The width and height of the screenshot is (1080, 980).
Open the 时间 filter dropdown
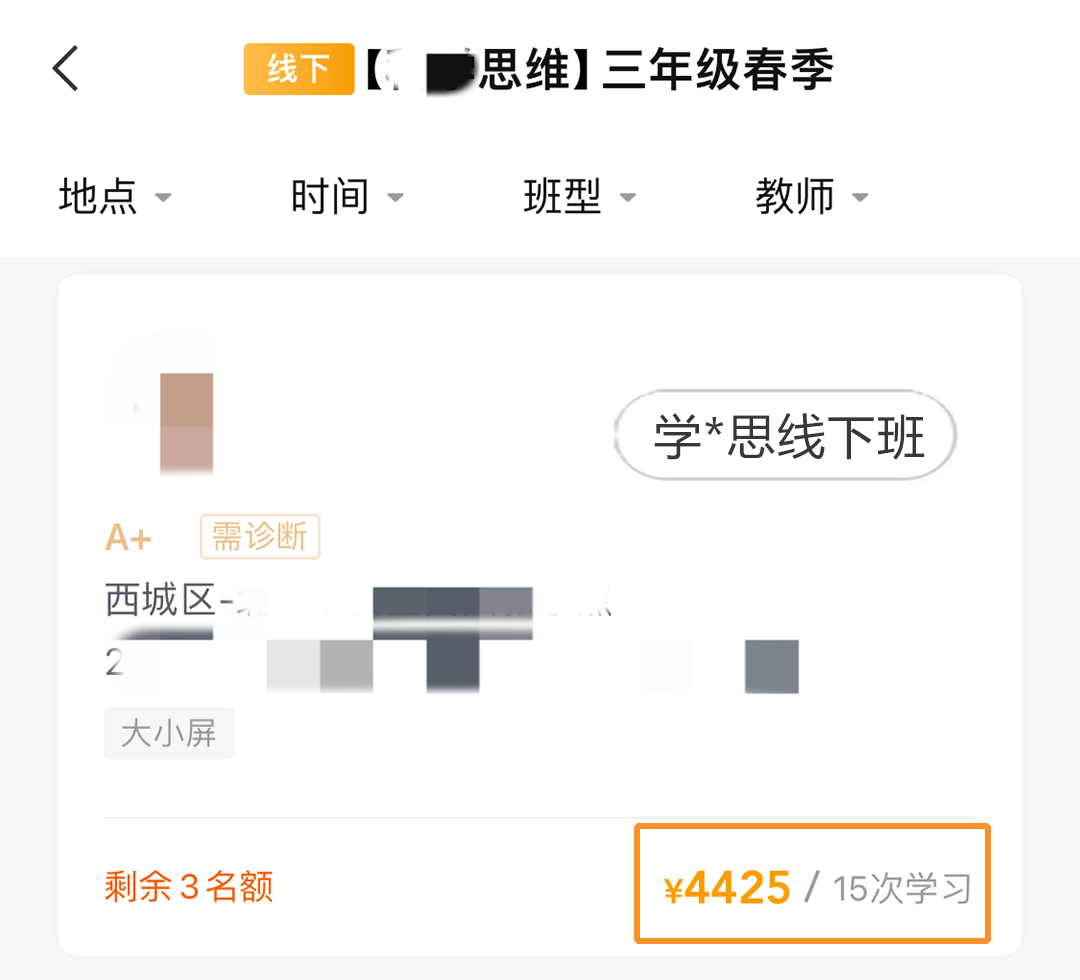pos(347,196)
